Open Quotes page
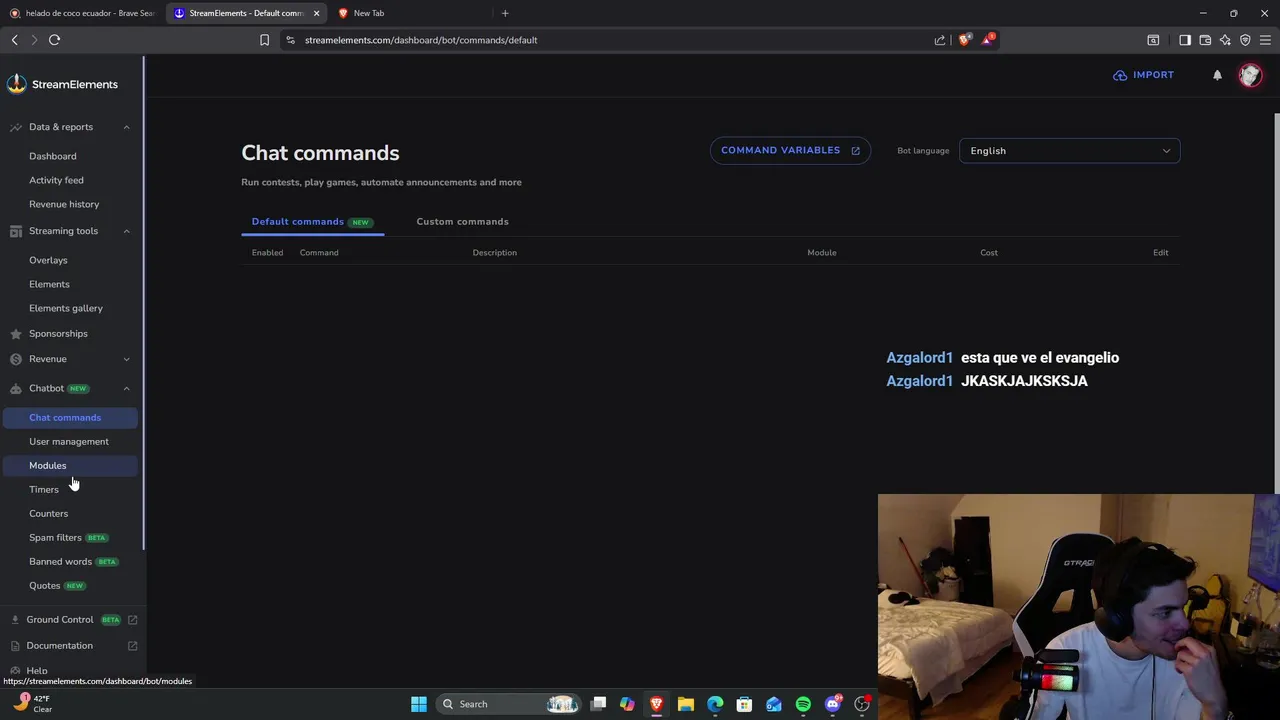1280x720 pixels. click(44, 585)
